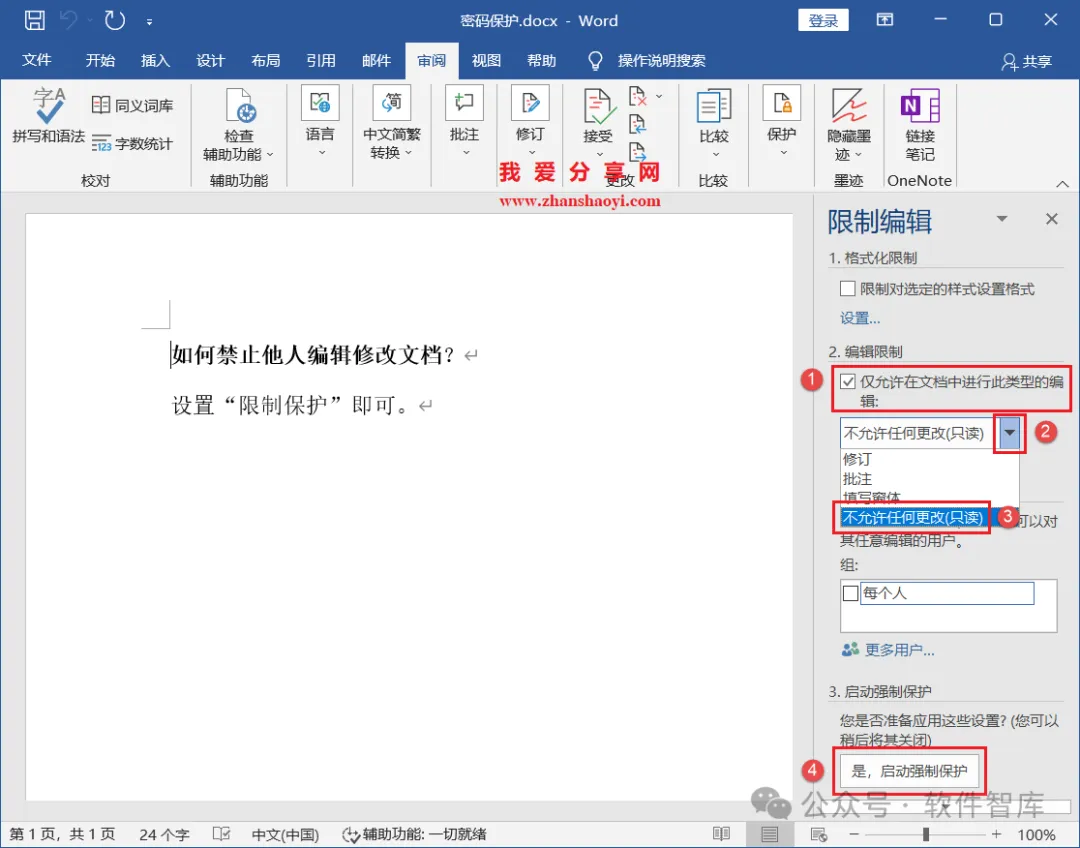The image size is (1080, 848).
Task: Open 限制编辑 pane options arrow
Action: pos(1002,219)
